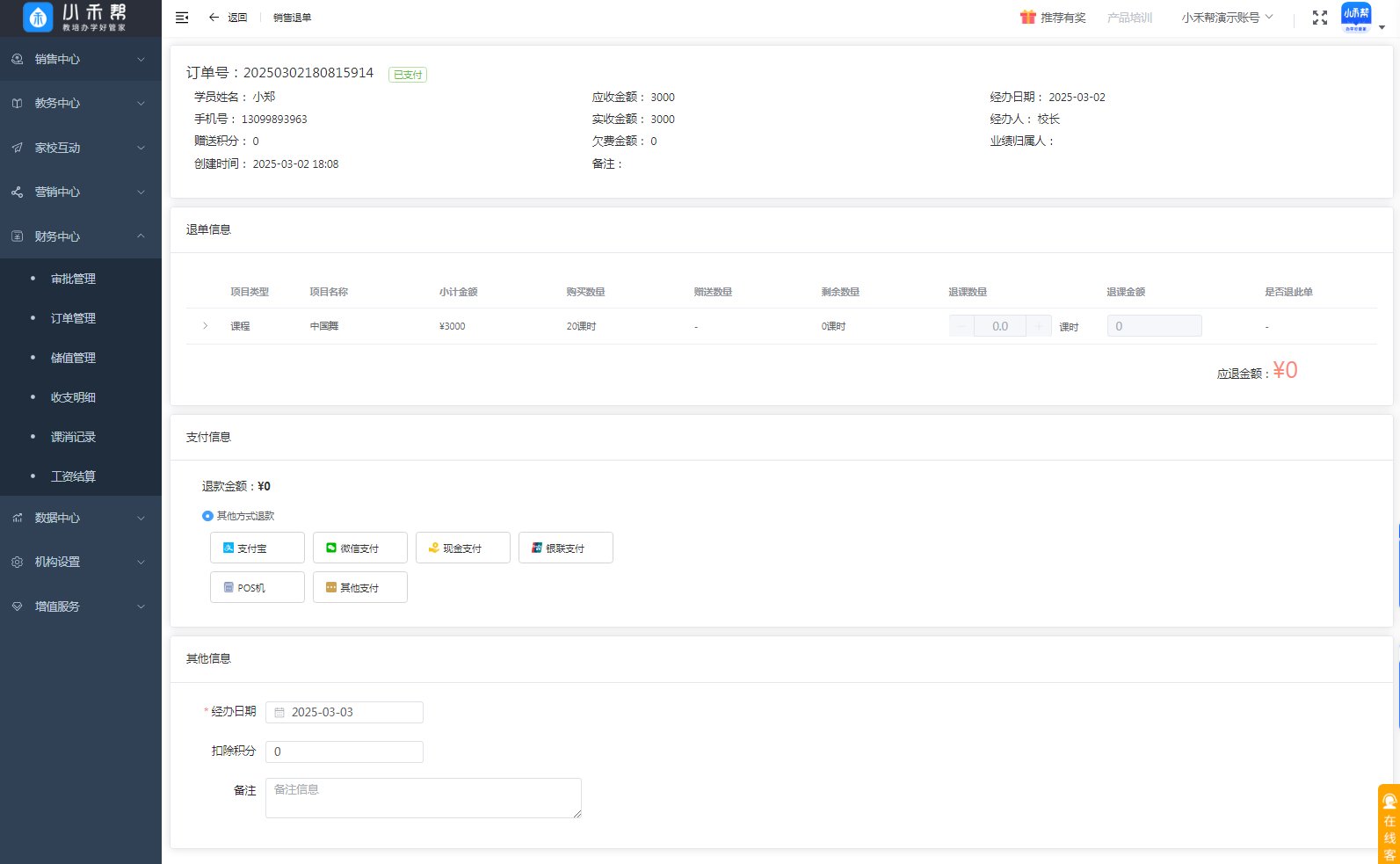The height and width of the screenshot is (864, 1400).
Task: Click the 已支付 status tag
Action: [408, 75]
